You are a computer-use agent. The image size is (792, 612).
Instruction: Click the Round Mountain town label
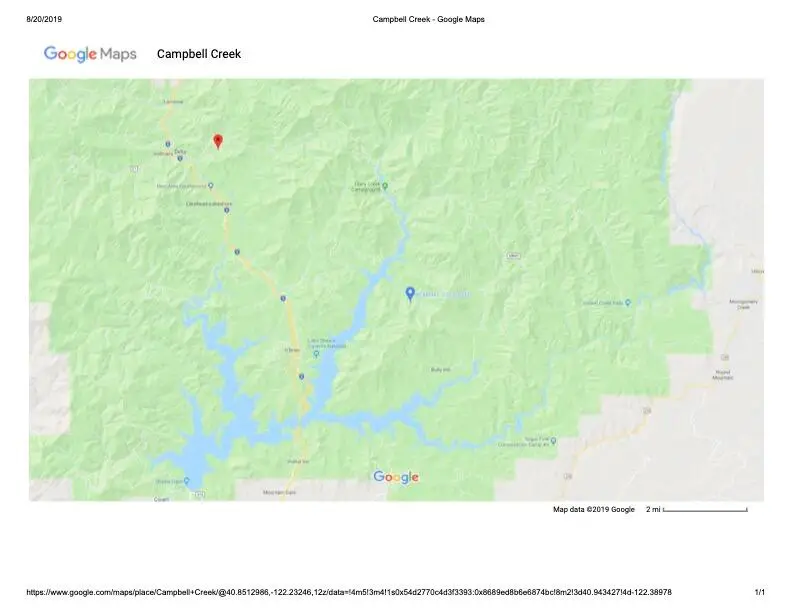pyautogui.click(x=723, y=375)
